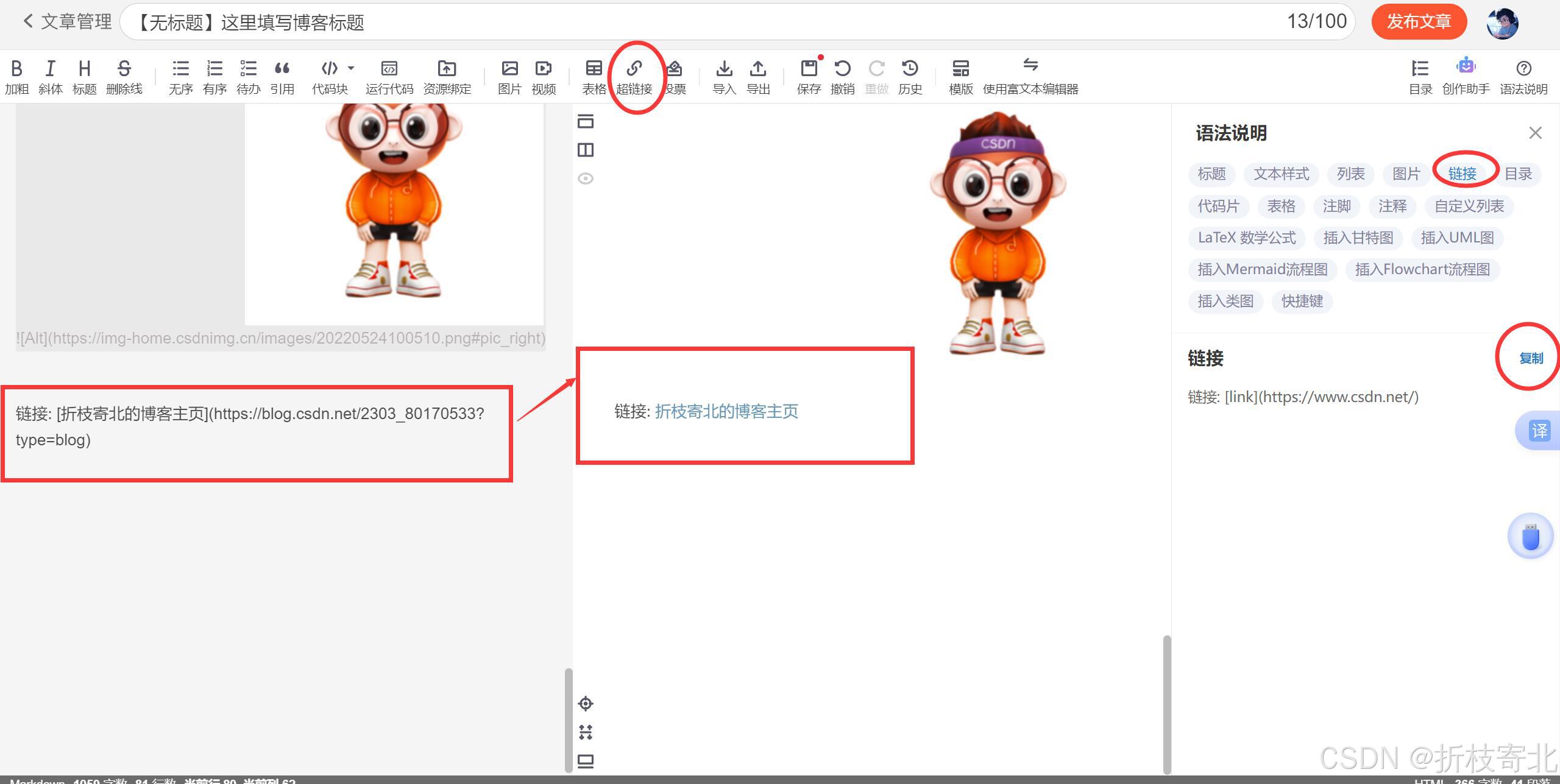Select the 插入类图 tag
This screenshot has height=784, width=1560.
point(1225,301)
